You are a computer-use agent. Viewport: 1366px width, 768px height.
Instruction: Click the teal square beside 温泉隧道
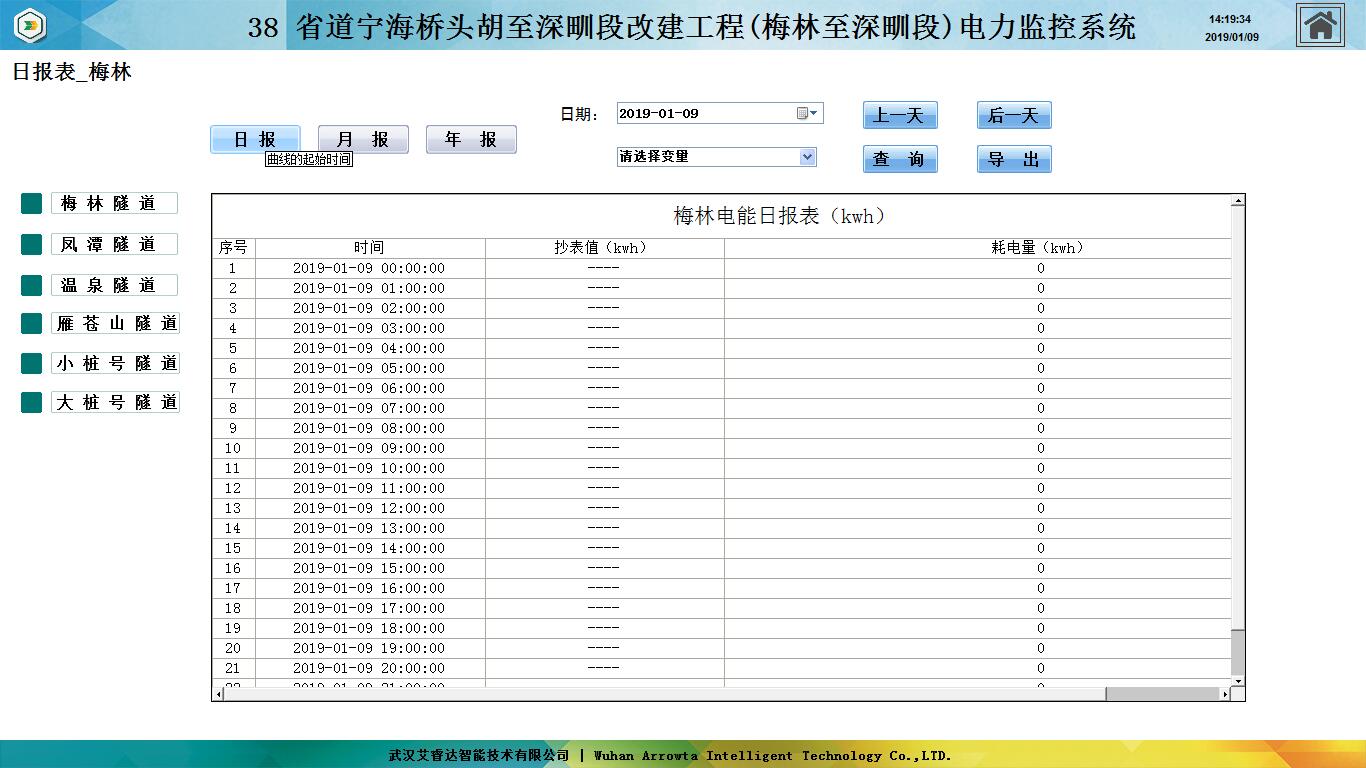point(31,286)
